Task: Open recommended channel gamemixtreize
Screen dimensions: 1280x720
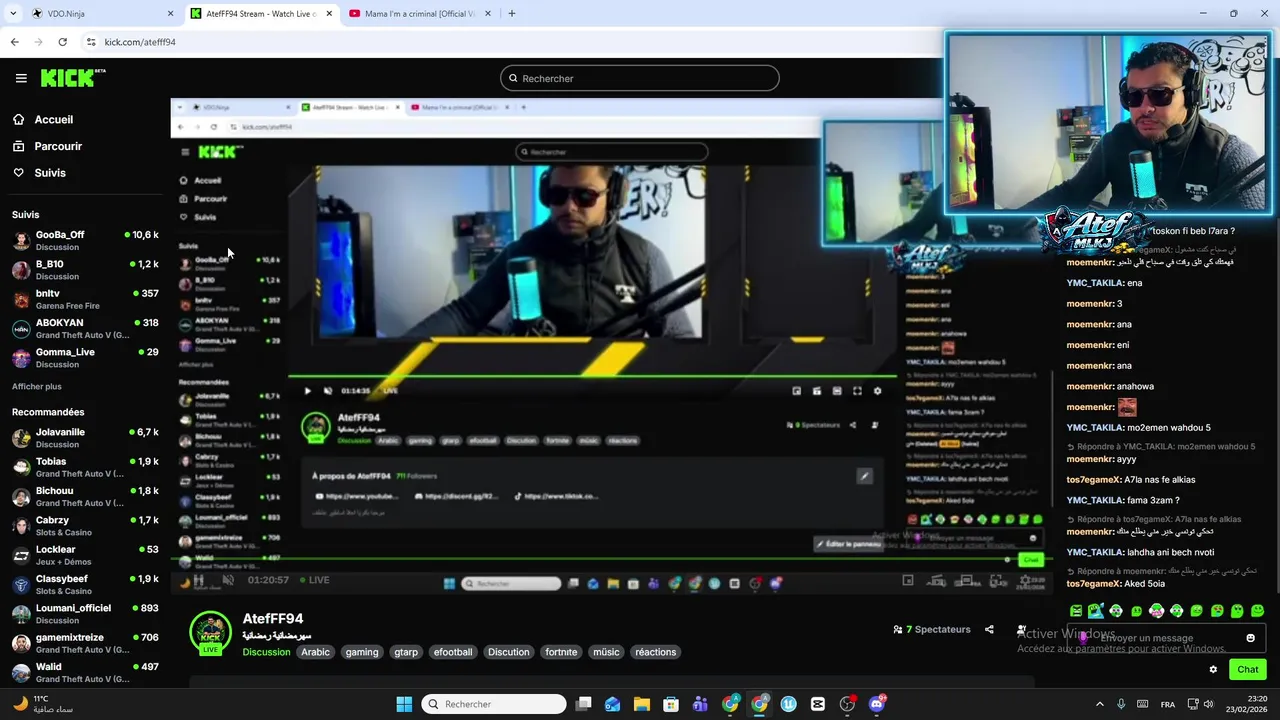Action: pos(85,643)
